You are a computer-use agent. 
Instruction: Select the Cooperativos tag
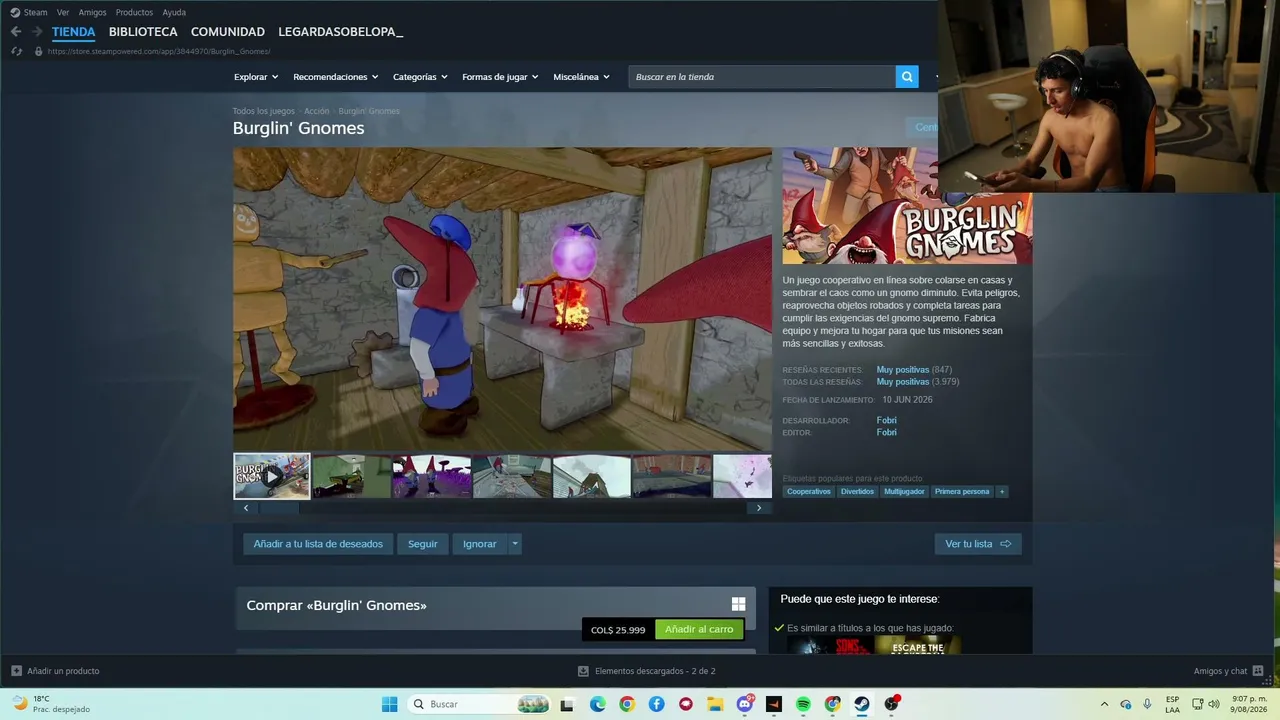808,492
